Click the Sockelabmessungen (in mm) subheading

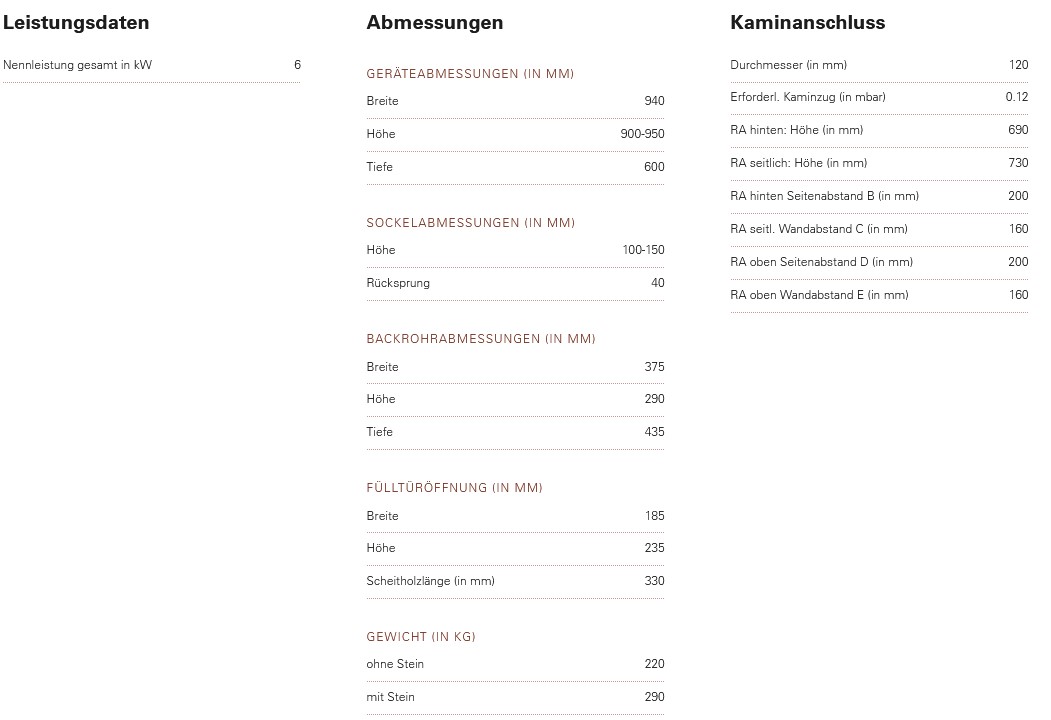tap(470, 223)
